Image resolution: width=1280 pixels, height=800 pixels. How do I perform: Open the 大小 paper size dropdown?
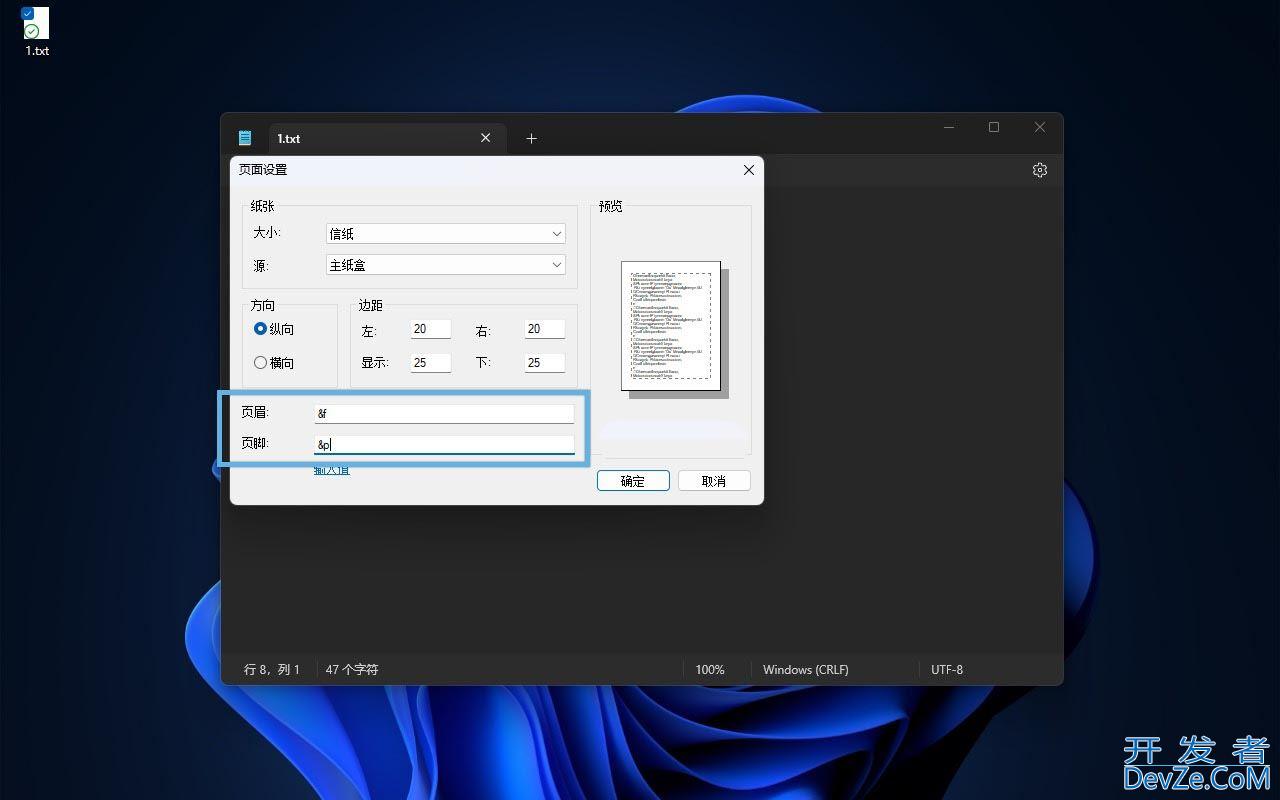446,233
